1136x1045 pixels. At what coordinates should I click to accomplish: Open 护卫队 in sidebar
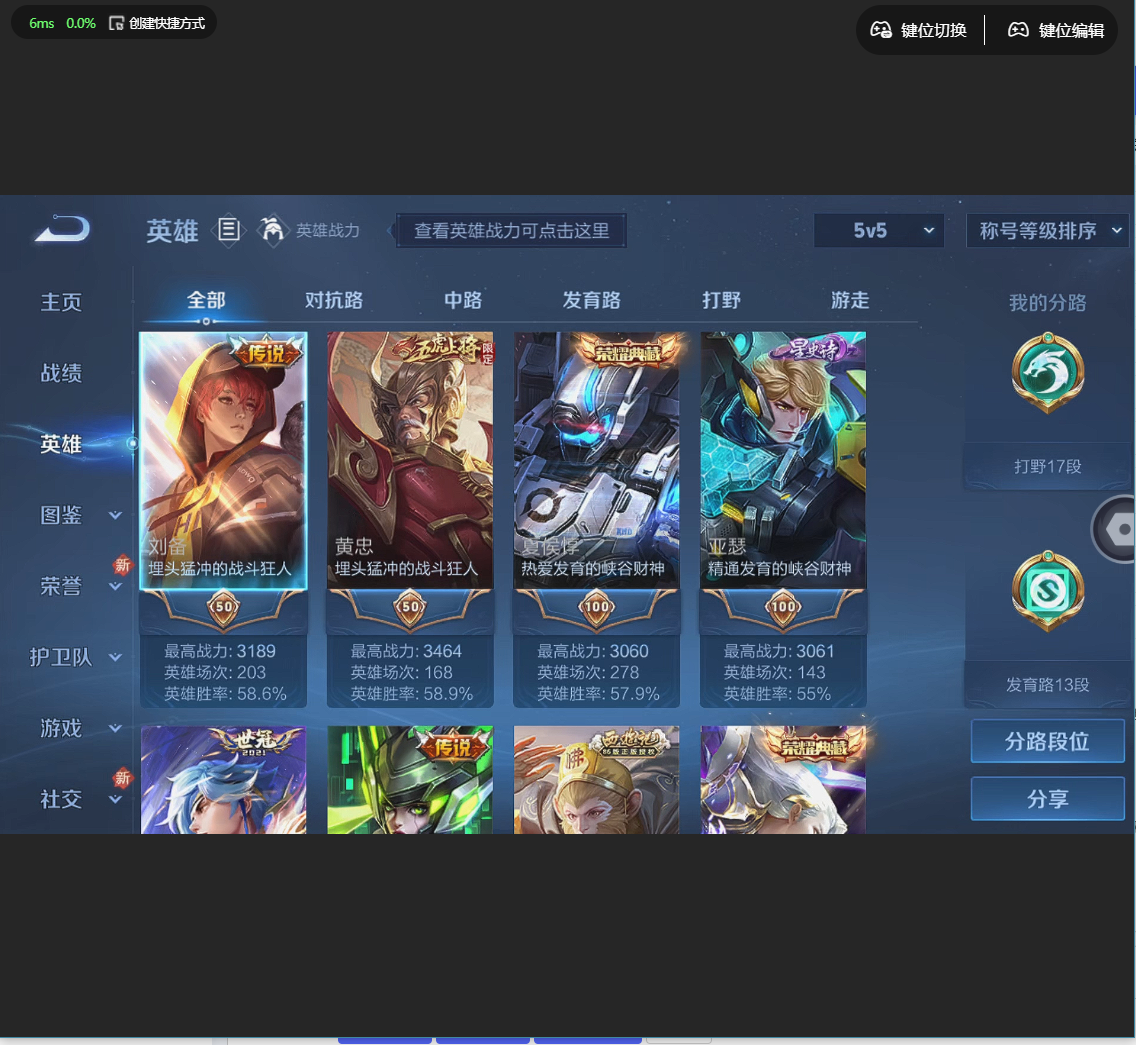(x=61, y=657)
